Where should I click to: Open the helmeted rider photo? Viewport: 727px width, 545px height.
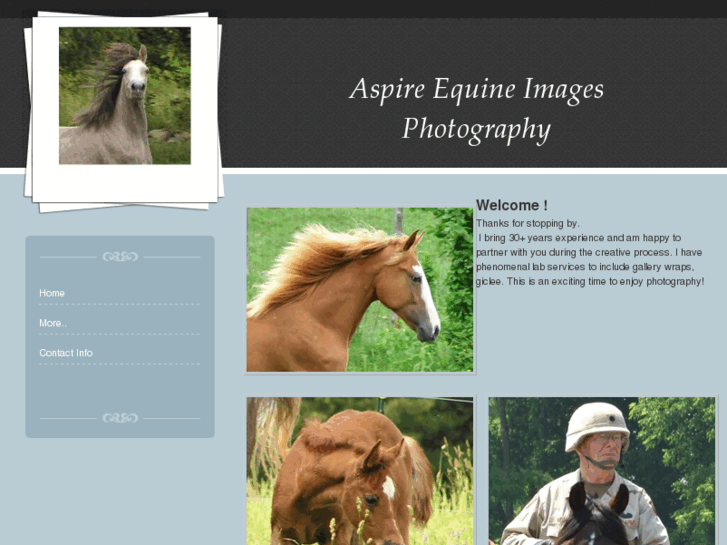pos(602,471)
